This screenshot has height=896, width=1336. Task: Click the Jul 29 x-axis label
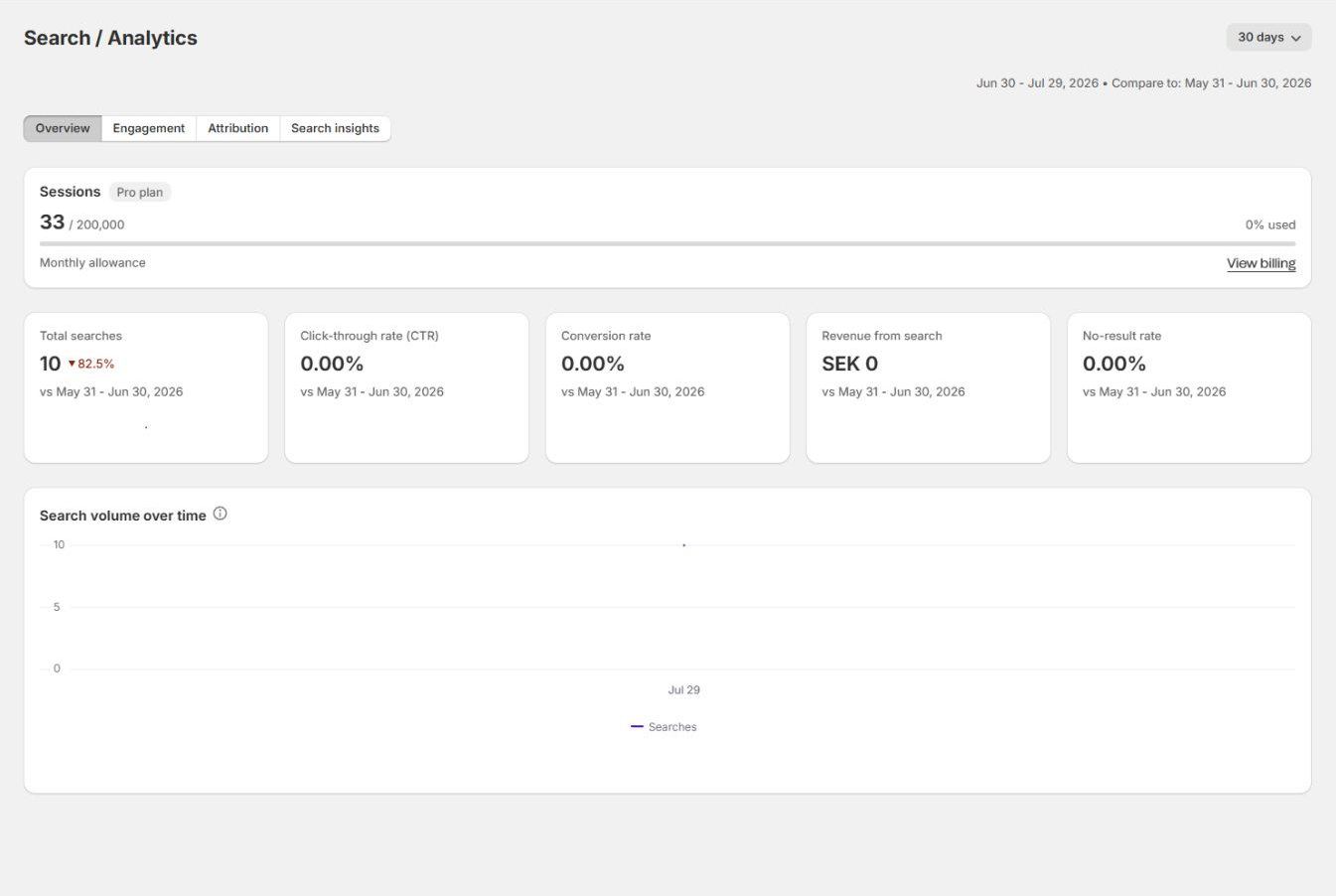[x=683, y=689]
